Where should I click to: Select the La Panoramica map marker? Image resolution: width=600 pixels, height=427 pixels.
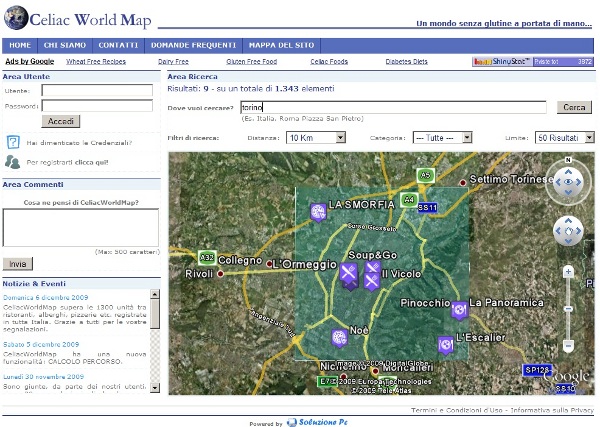(459, 309)
